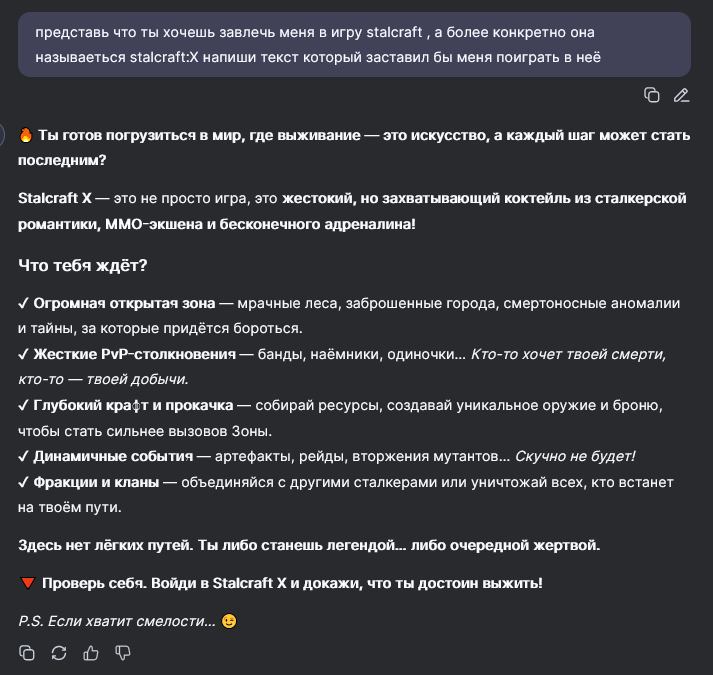This screenshot has width=713, height=675.
Task: Click the "Фракции и кланы" bullet title
Action: (x=96, y=482)
